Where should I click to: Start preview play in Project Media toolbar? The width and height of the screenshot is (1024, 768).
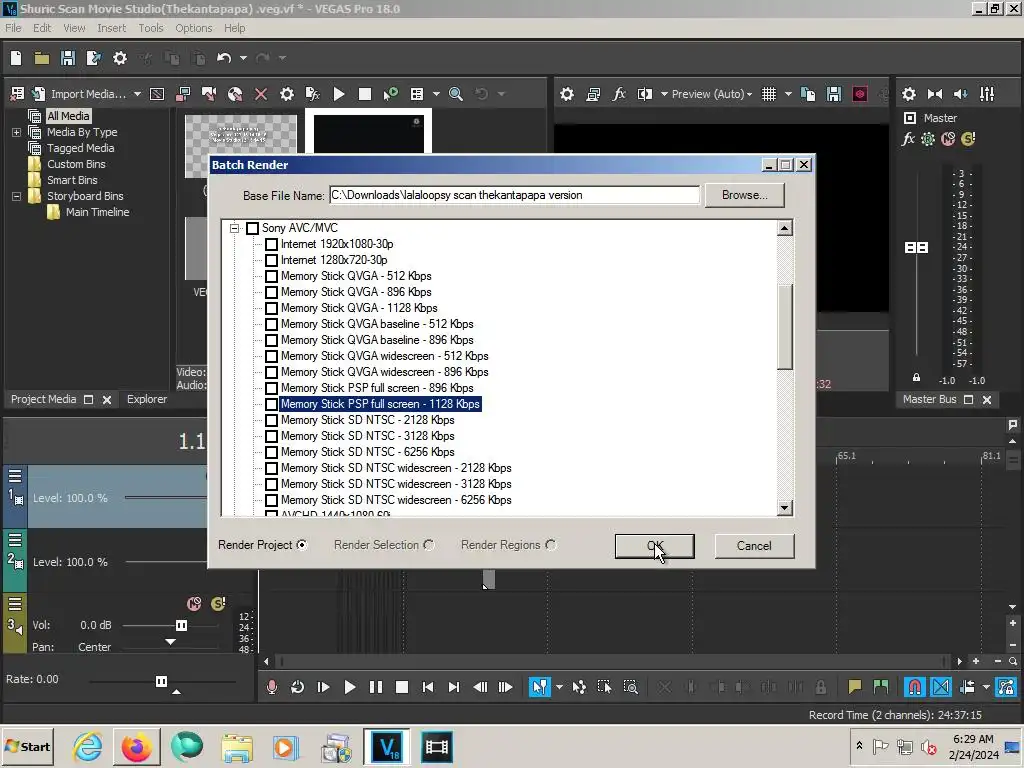(339, 94)
